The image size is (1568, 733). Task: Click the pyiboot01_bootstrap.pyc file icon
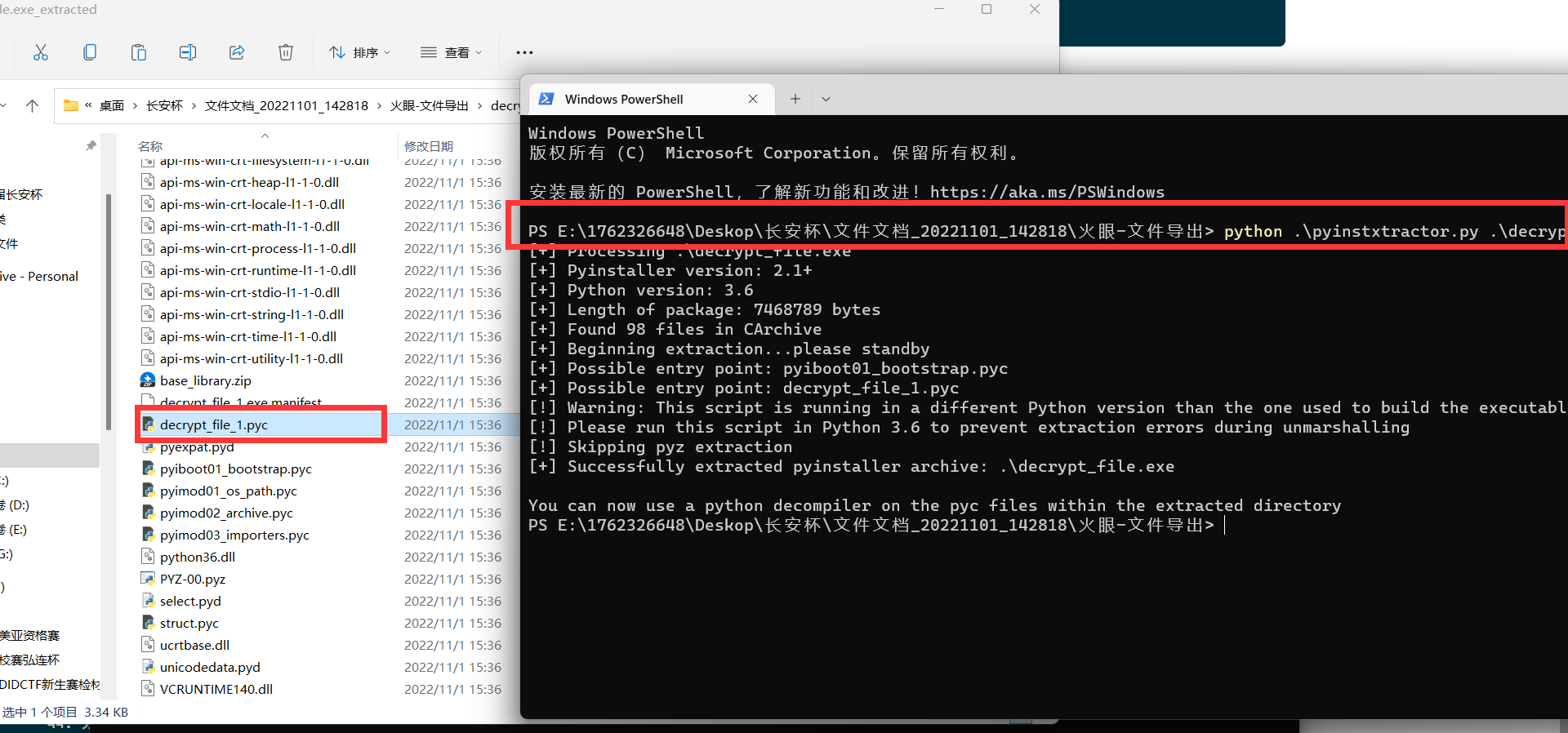coord(148,469)
